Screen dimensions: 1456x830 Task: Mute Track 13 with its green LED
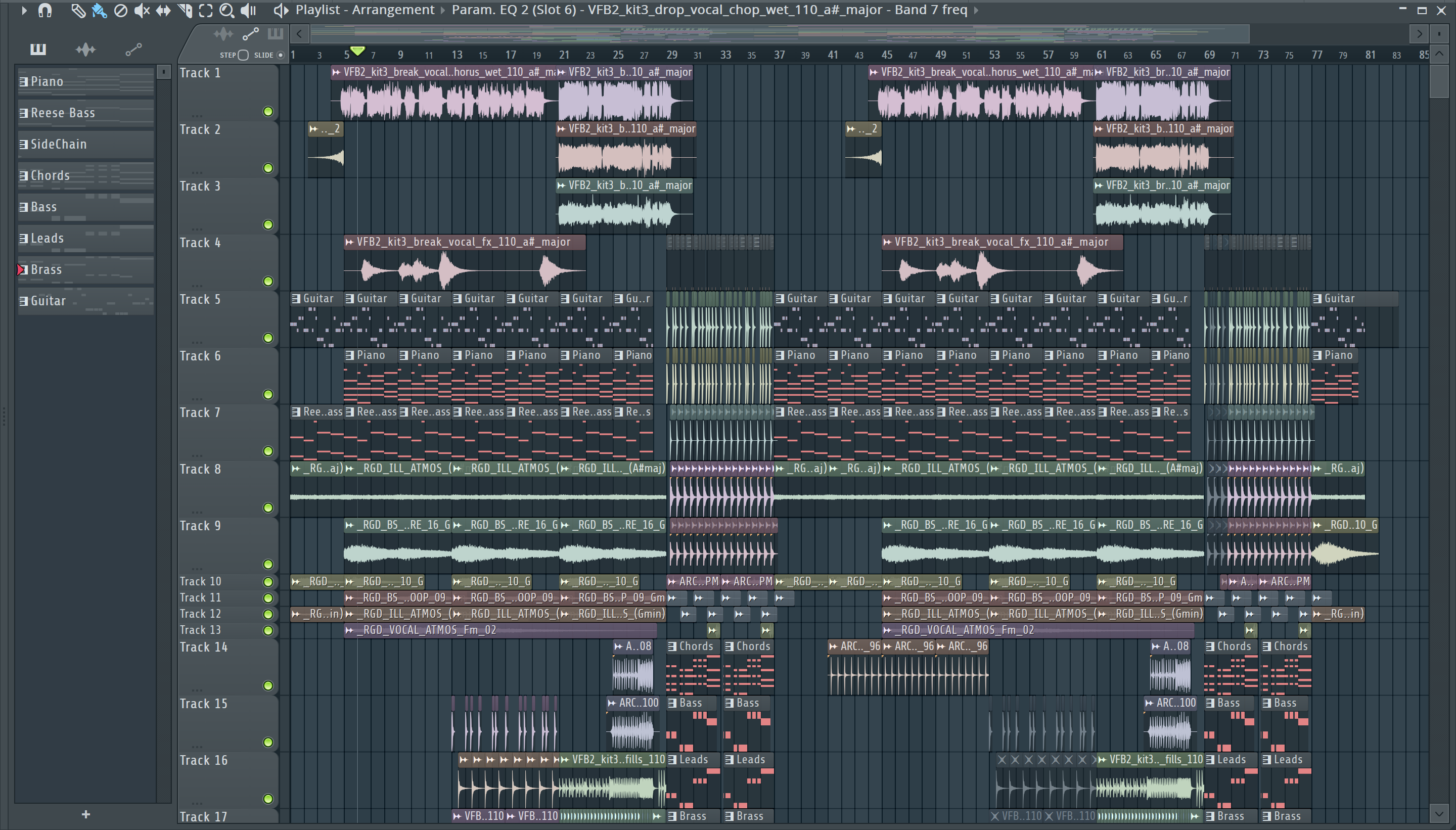click(268, 630)
